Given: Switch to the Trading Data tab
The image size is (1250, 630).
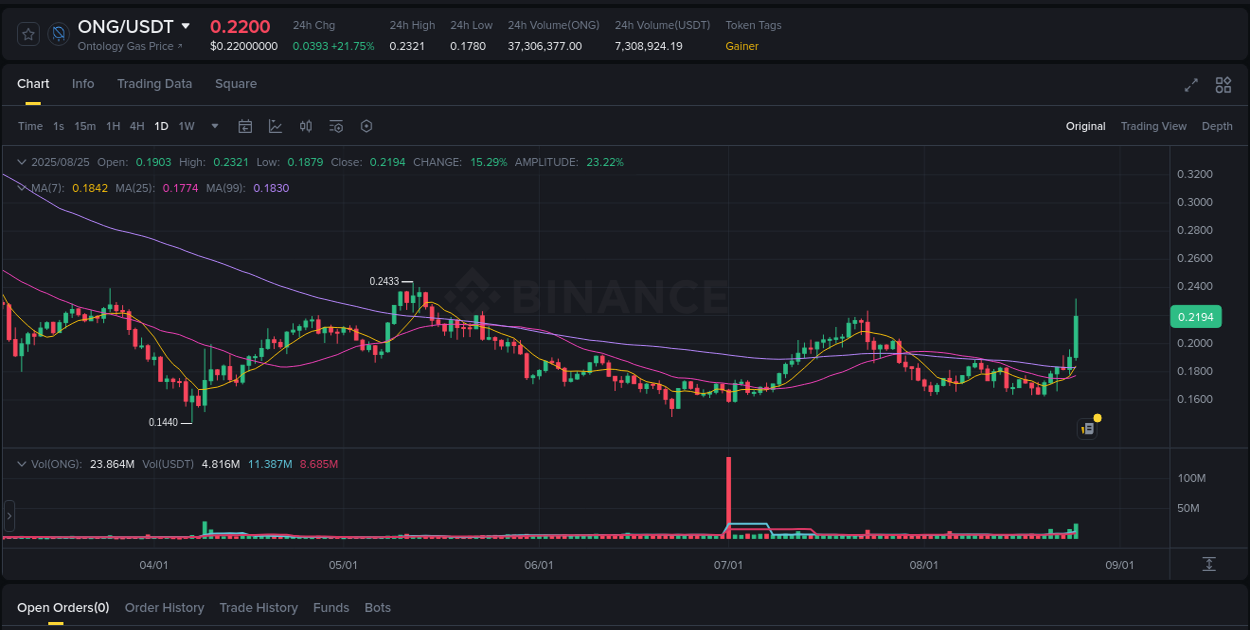Looking at the screenshot, I should click(154, 84).
